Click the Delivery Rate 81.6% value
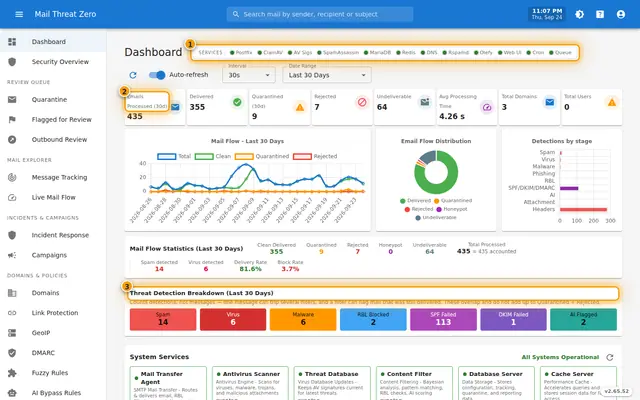 click(x=250, y=269)
